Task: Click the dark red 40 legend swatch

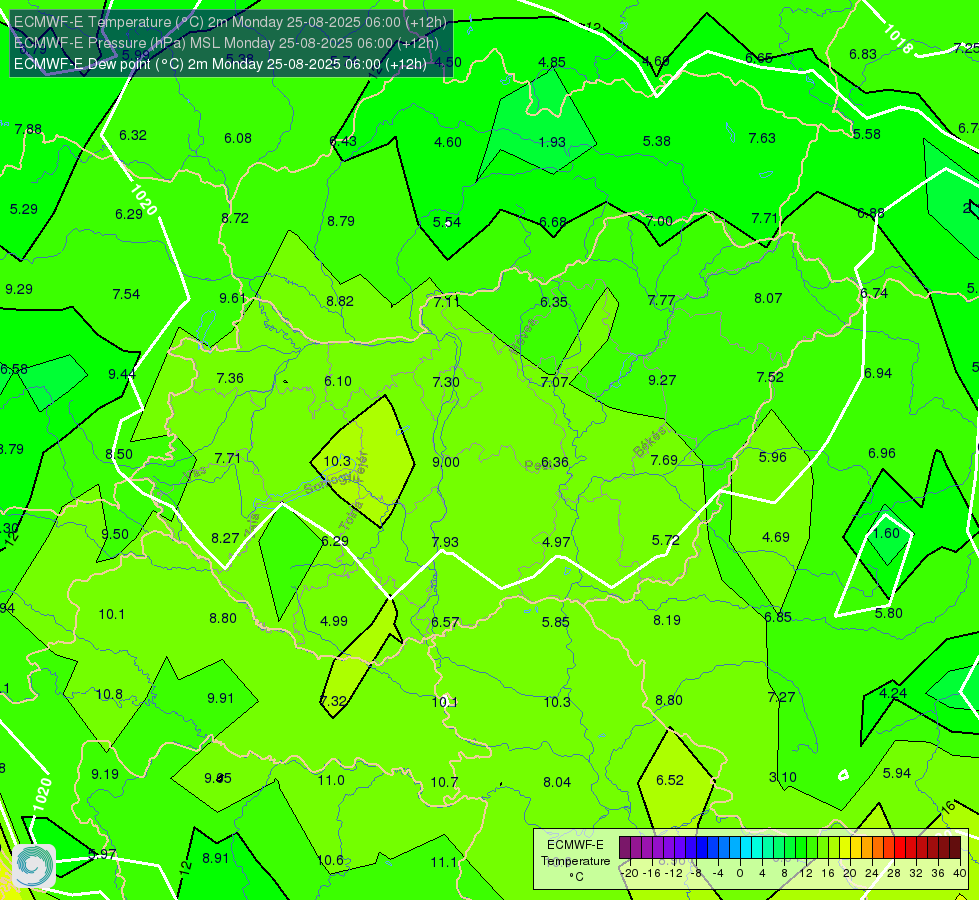Action: (955, 848)
